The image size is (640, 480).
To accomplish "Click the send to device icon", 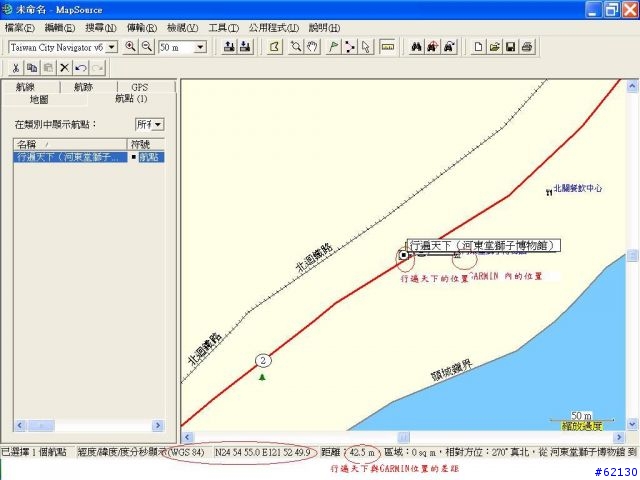I will point(229,47).
